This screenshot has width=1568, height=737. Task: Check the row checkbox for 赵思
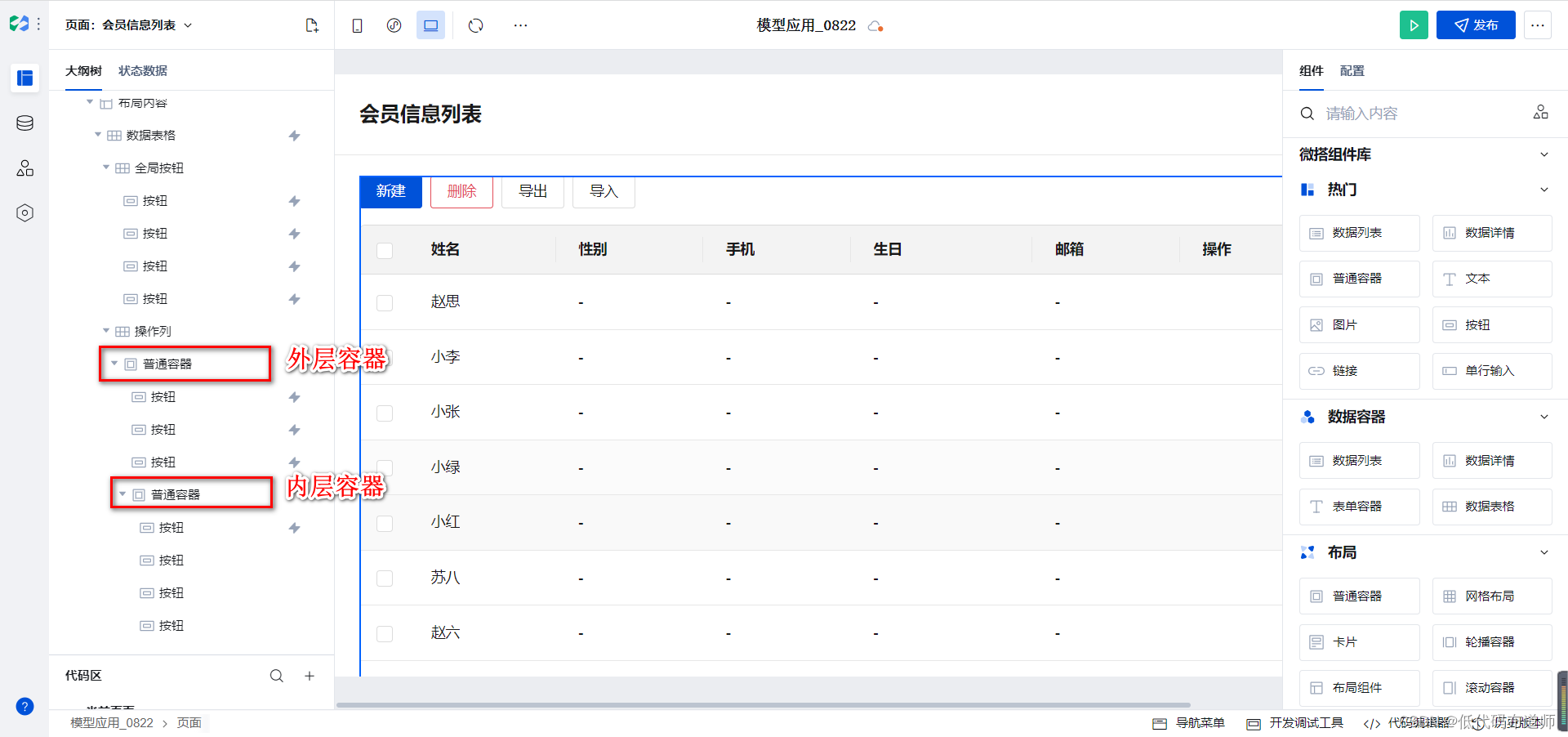tap(385, 302)
